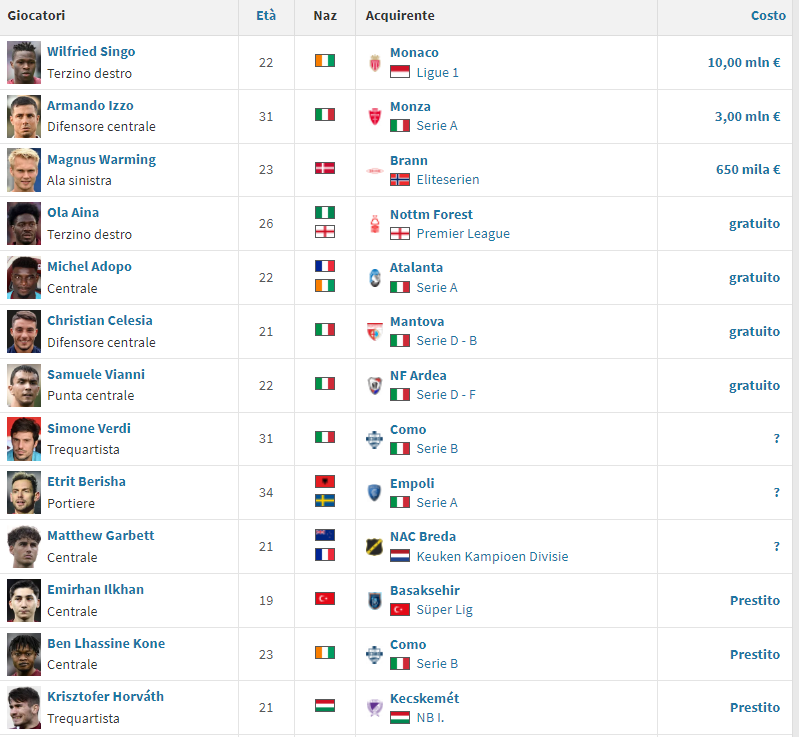Click the Atalanta club crest icon
The width and height of the screenshot is (799, 737).
tap(375, 278)
